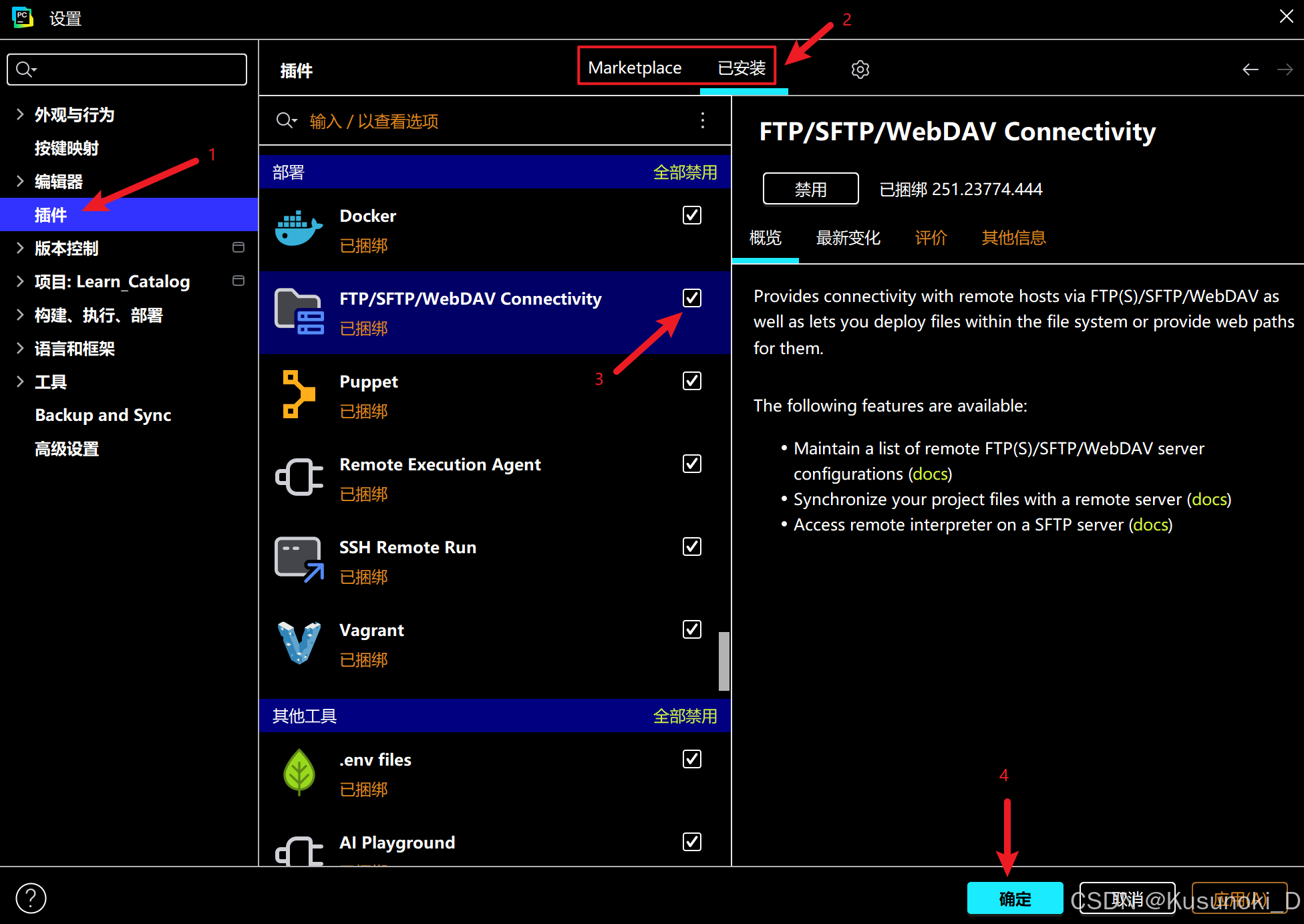This screenshot has height=924, width=1304.
Task: Open the 最新变化 tab
Action: point(848,238)
